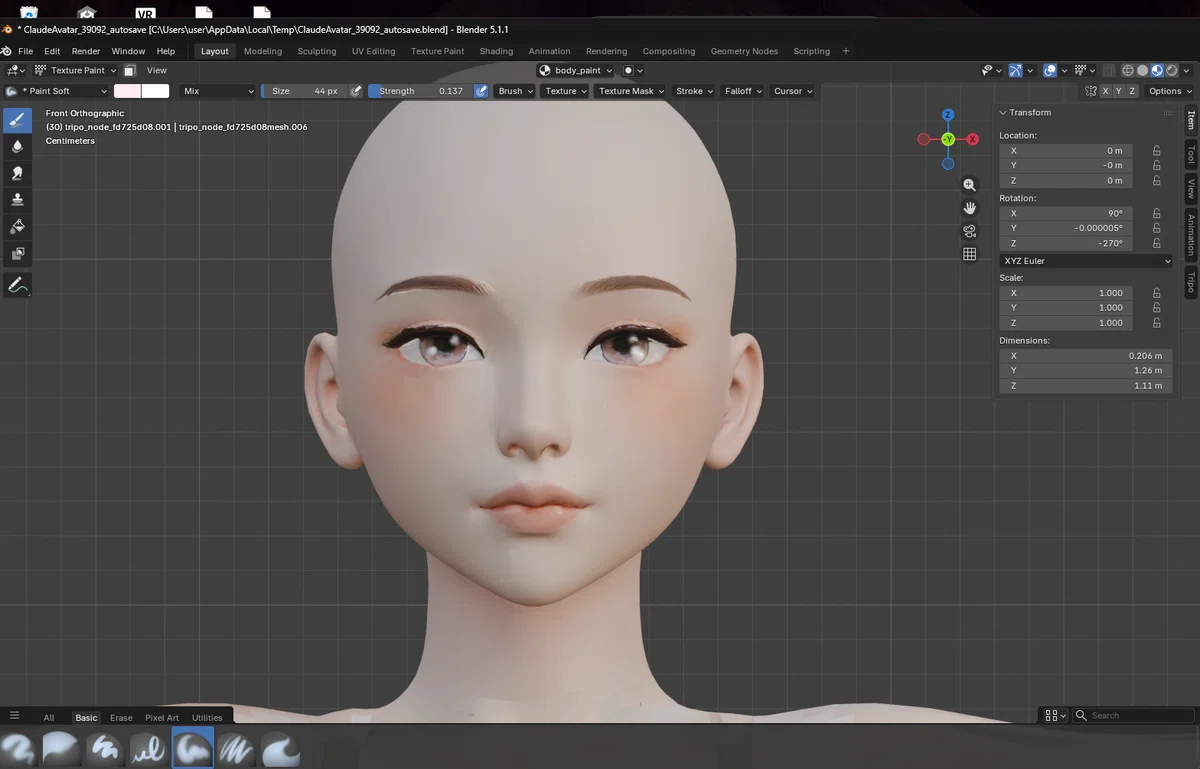
Task: Open the Falloff popover
Action: (743, 91)
